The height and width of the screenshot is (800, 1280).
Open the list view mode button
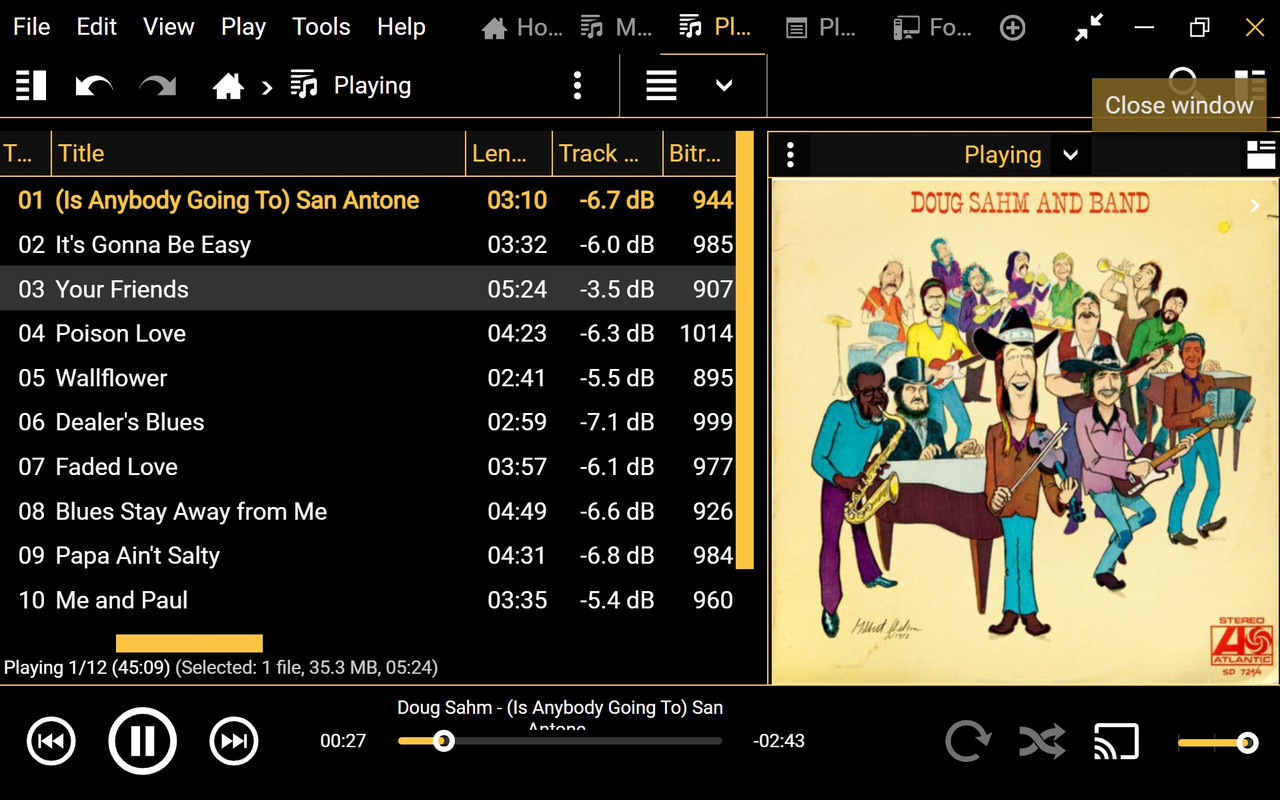point(661,86)
